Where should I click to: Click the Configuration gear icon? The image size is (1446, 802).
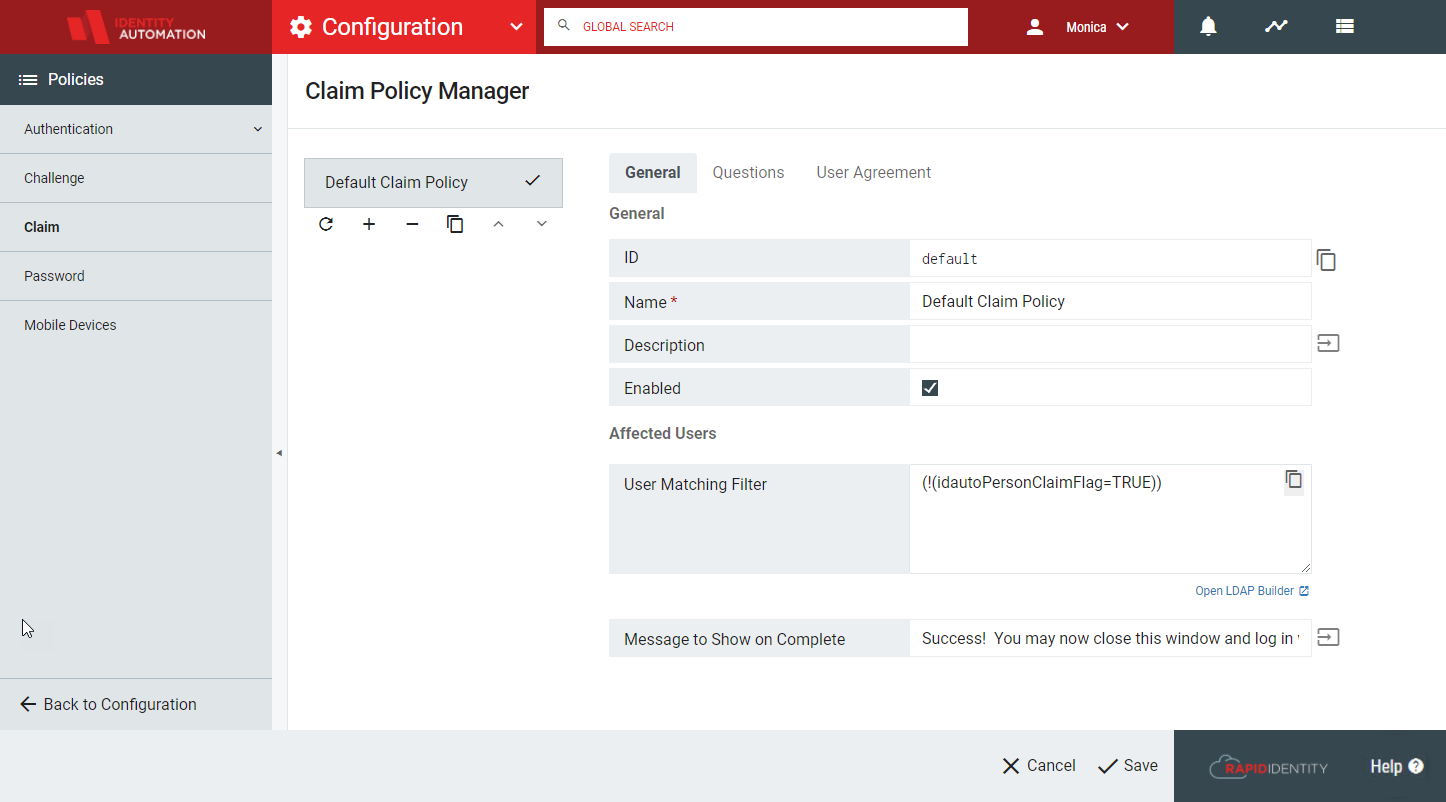(x=301, y=27)
